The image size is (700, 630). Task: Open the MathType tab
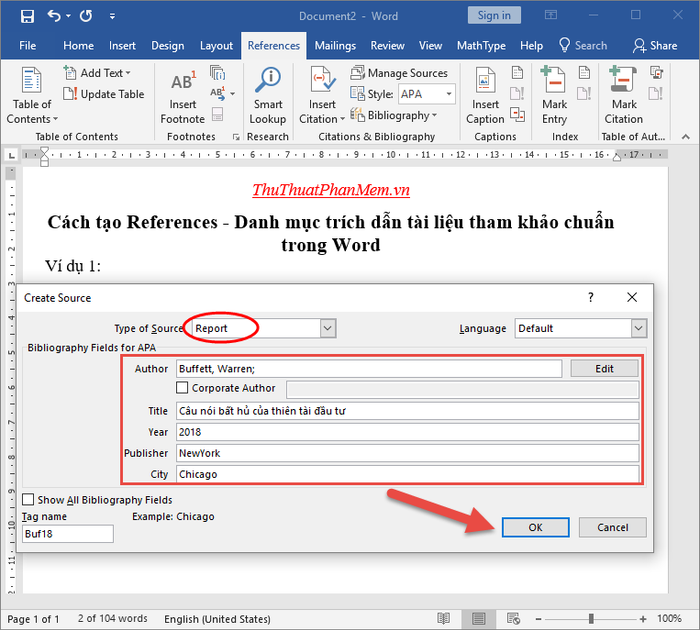(x=481, y=46)
